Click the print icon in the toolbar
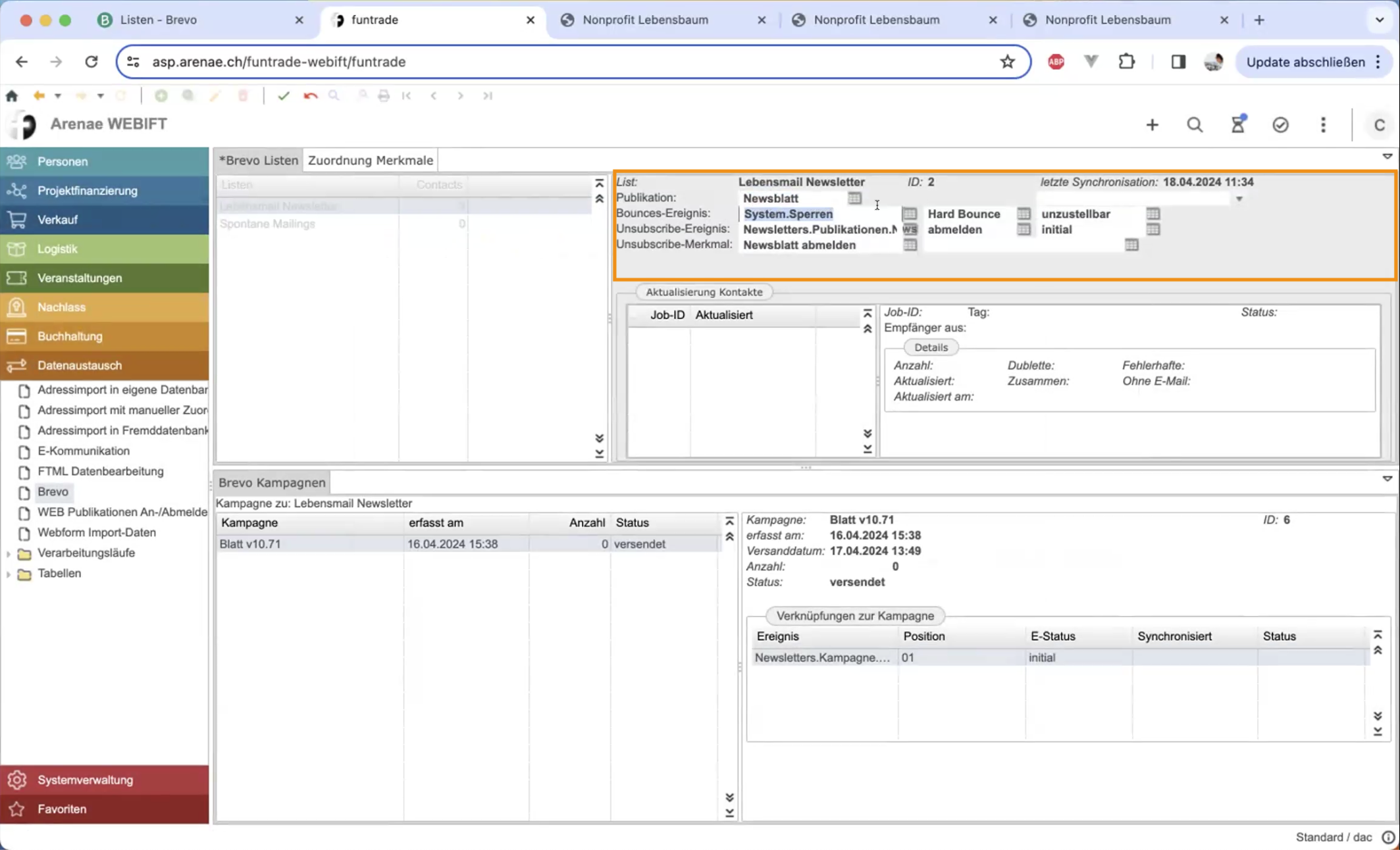 point(384,96)
